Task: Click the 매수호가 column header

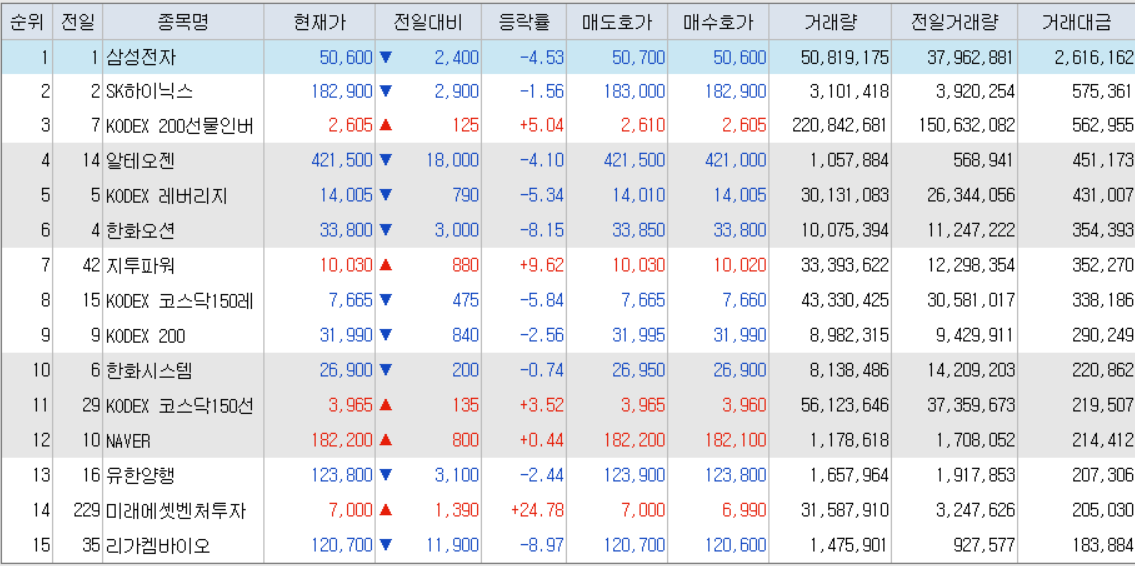Action: click(x=717, y=22)
